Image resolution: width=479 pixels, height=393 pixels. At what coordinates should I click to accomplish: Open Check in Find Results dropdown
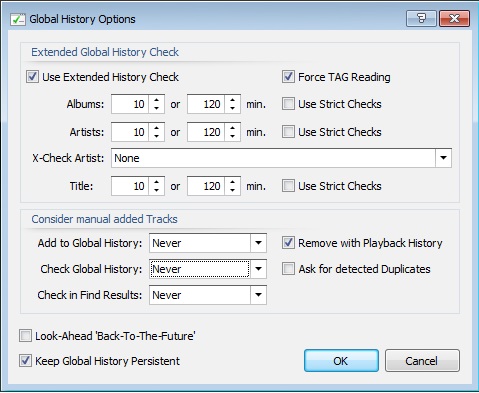[x=258, y=295]
